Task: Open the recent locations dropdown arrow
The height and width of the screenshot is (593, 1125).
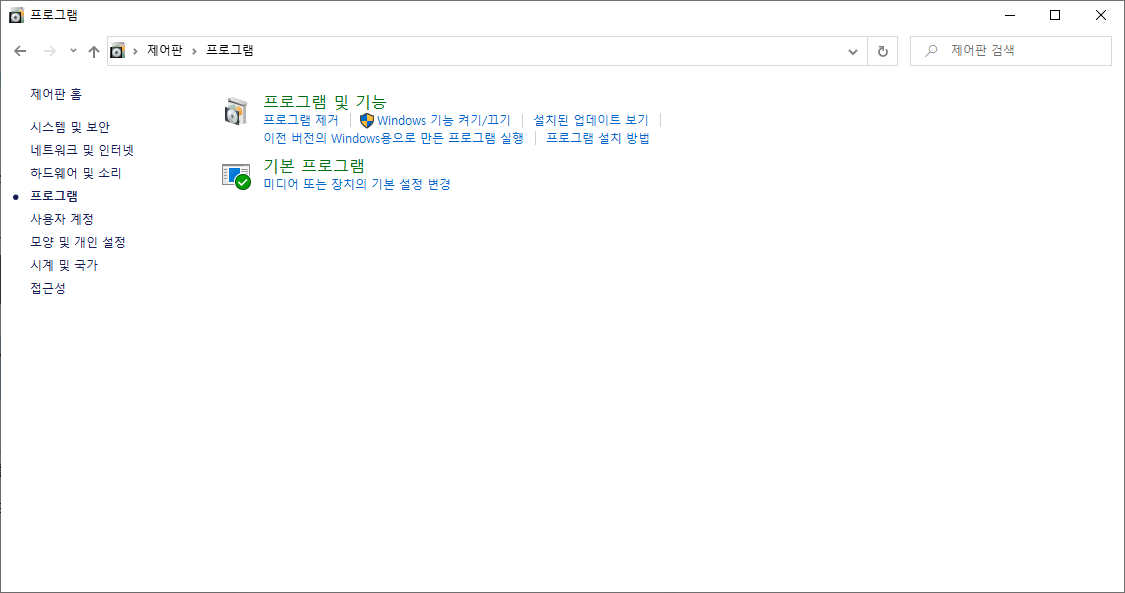Action: coord(73,51)
